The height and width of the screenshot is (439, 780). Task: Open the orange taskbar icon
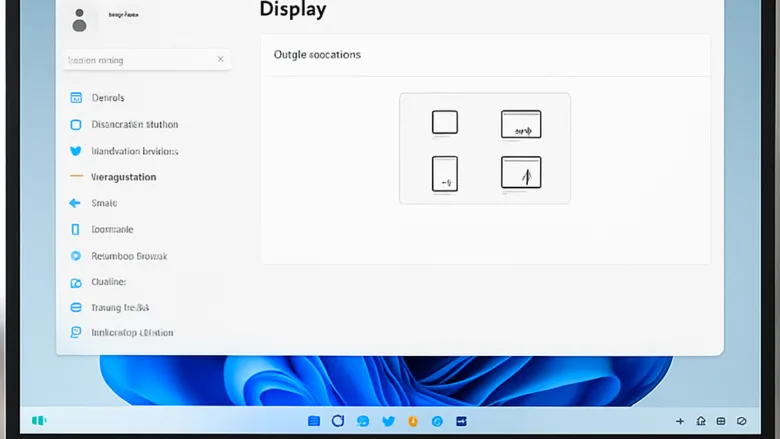pos(413,422)
